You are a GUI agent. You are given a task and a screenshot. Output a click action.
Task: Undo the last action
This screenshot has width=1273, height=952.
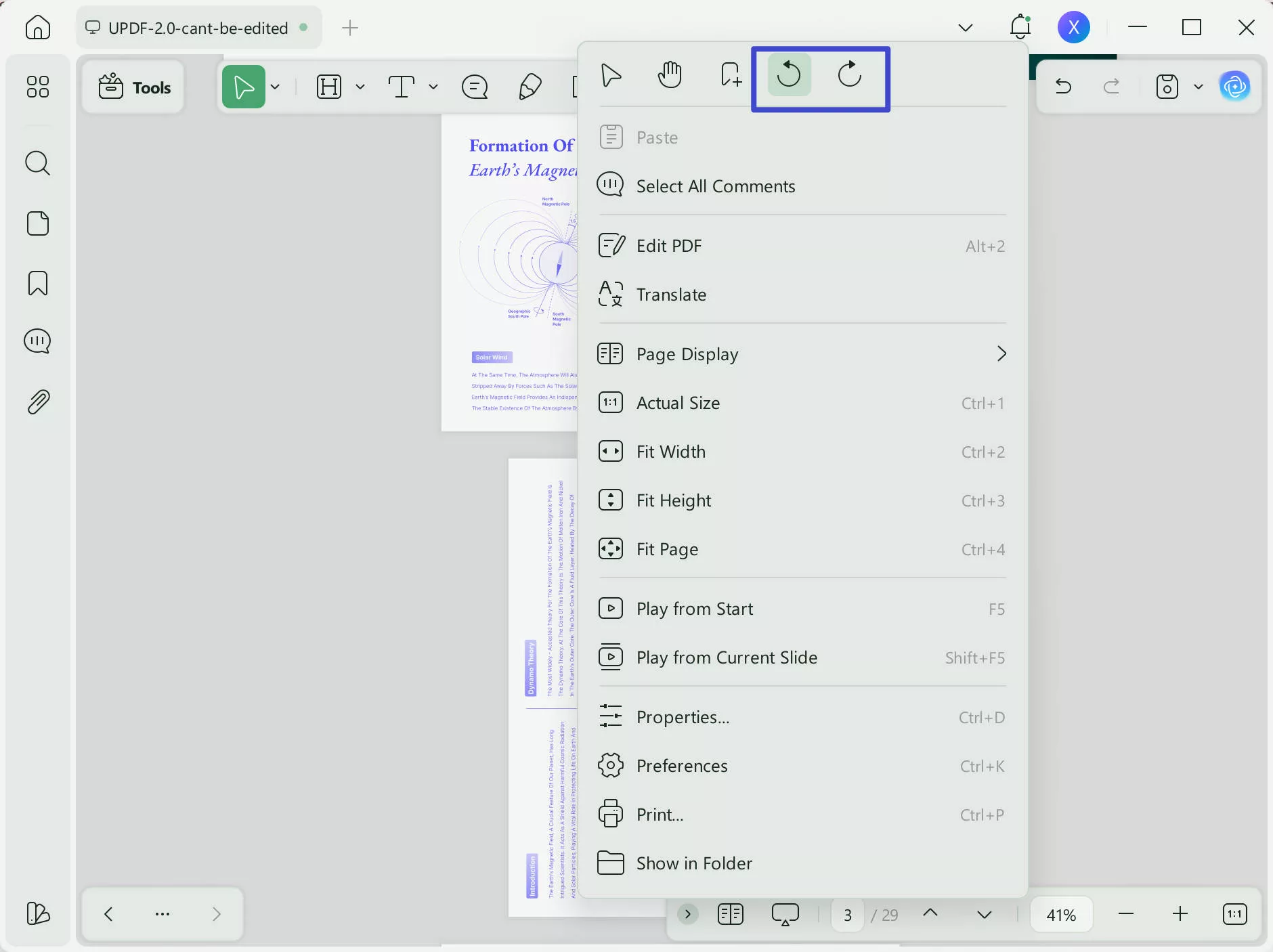click(x=1063, y=87)
